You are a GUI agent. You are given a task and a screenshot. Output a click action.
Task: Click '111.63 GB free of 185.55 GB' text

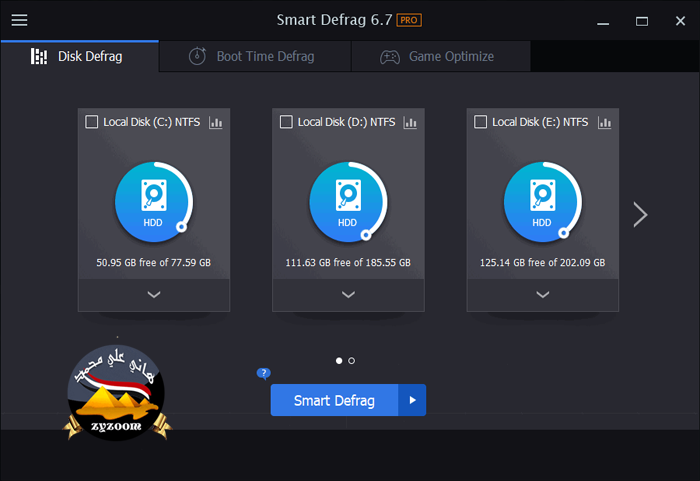[348, 263]
